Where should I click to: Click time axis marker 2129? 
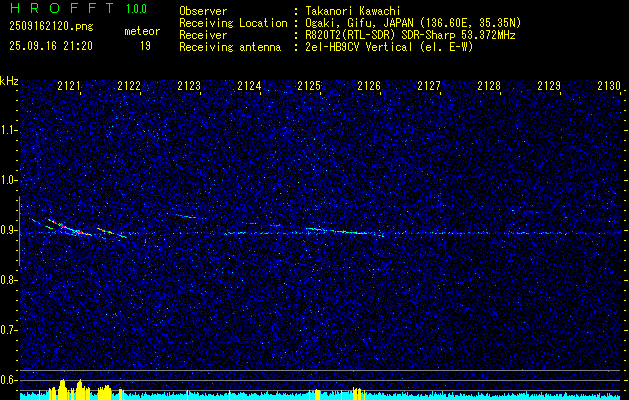(x=549, y=86)
